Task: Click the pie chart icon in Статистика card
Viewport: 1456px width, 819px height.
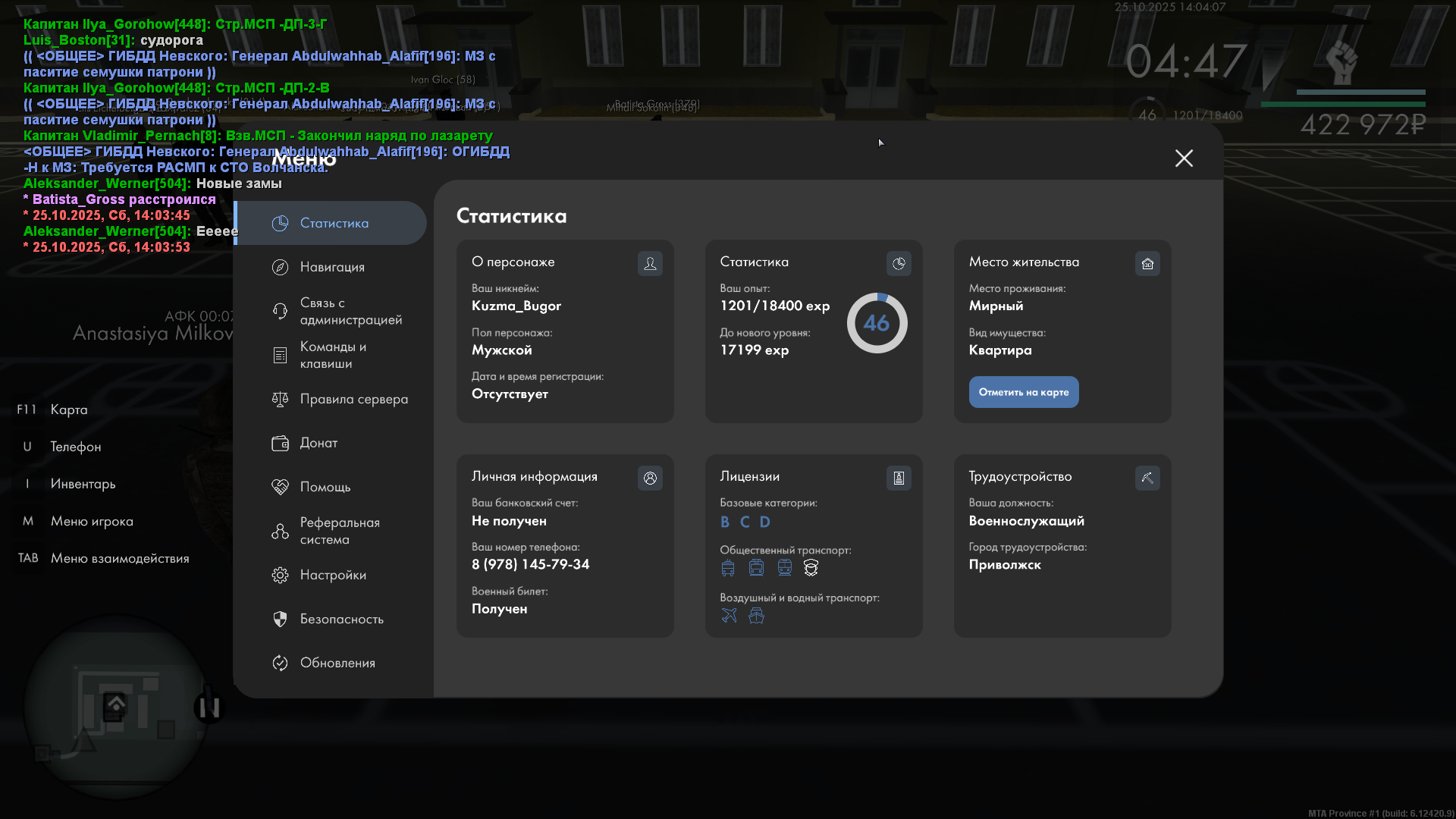Action: coord(899,263)
